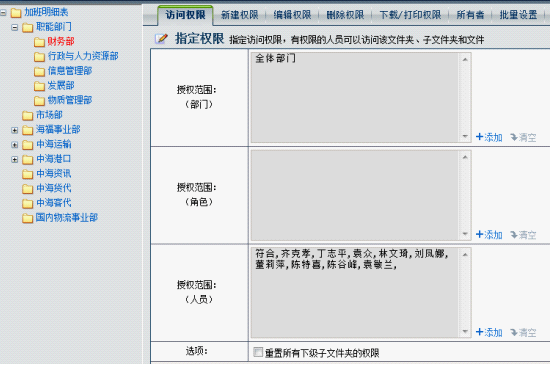Screen dimensions: 550x365
Task: Click the 人员 box scroll down arrow
Action: tap(465, 331)
